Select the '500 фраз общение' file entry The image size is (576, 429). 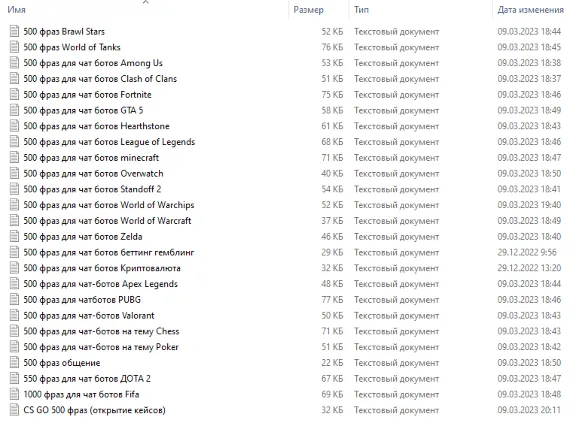[x=62, y=363]
